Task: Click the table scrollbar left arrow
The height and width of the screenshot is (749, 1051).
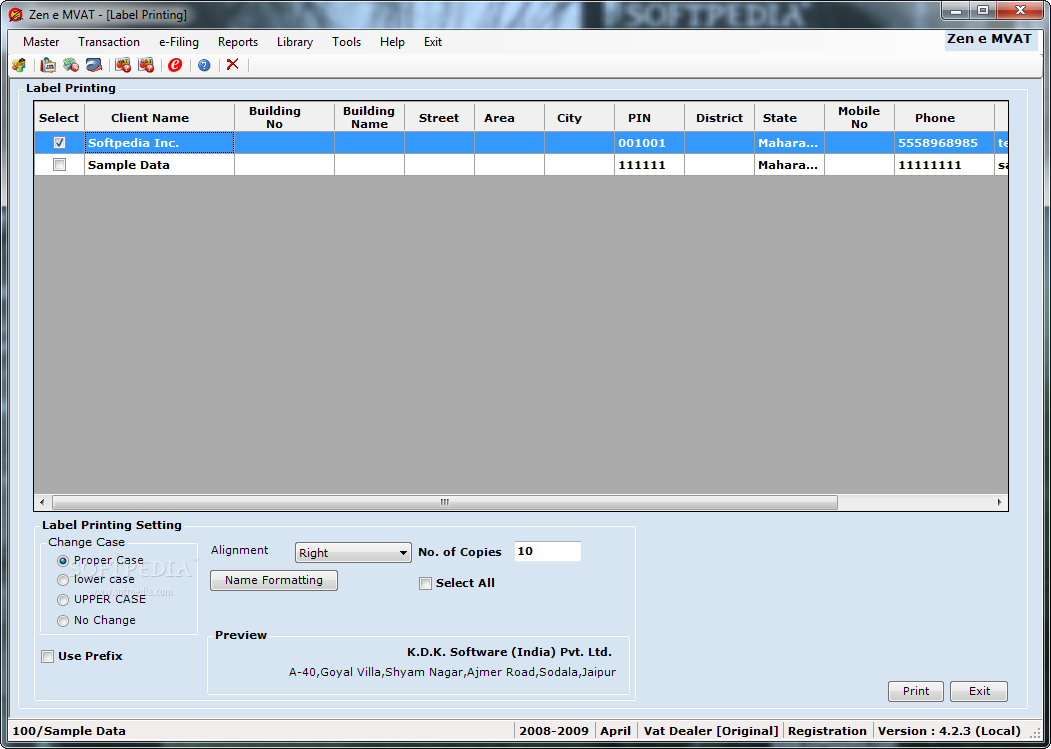Action: pos(42,502)
